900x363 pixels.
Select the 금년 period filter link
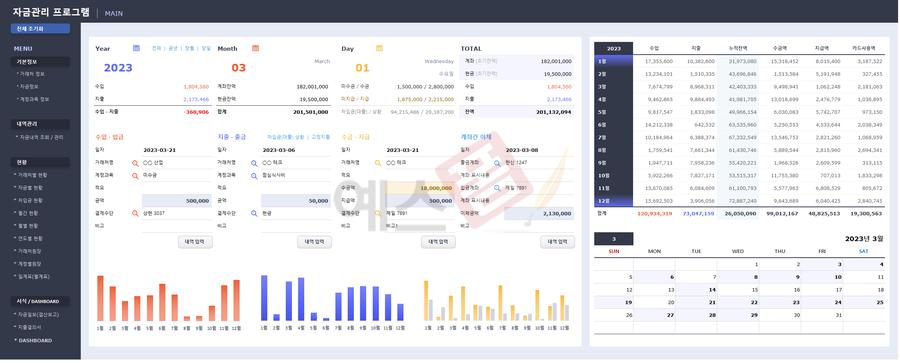point(173,49)
